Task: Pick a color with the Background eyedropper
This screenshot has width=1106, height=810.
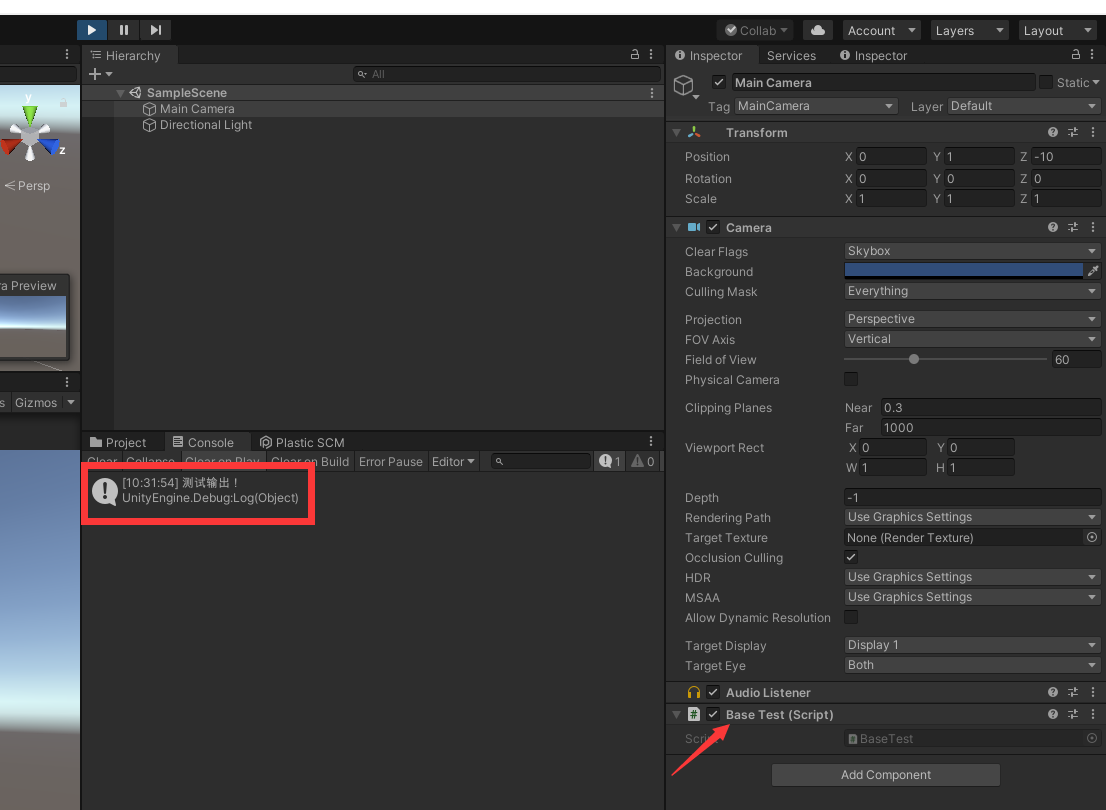Action: pos(1093,271)
